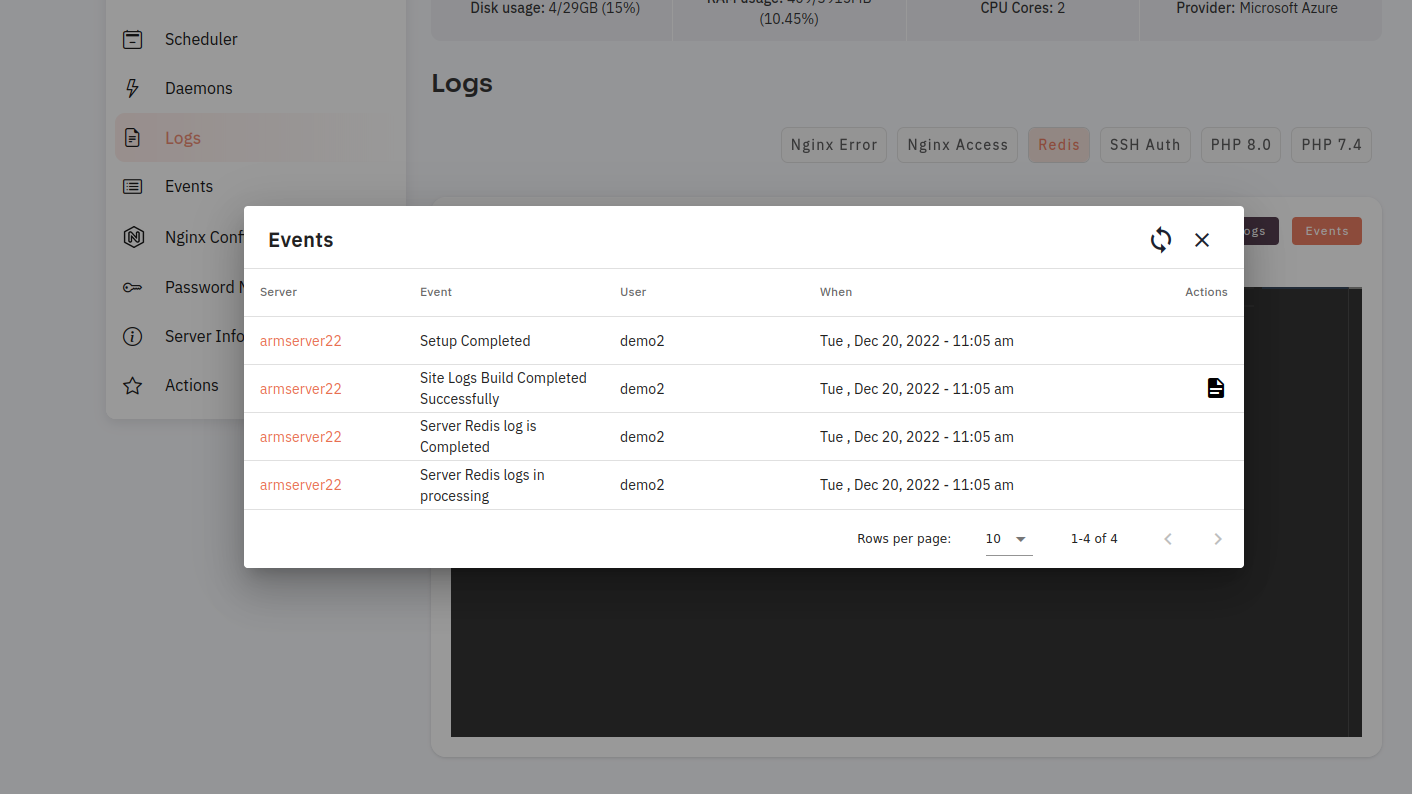Click the Server column header

279,292
